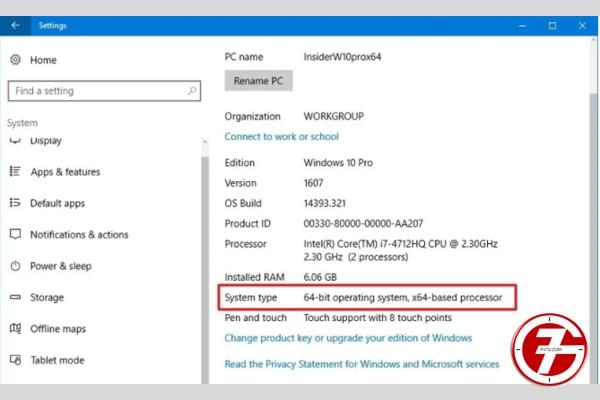The image size is (600, 400).
Task: Click the Tablet mode icon
Action: click(16, 360)
